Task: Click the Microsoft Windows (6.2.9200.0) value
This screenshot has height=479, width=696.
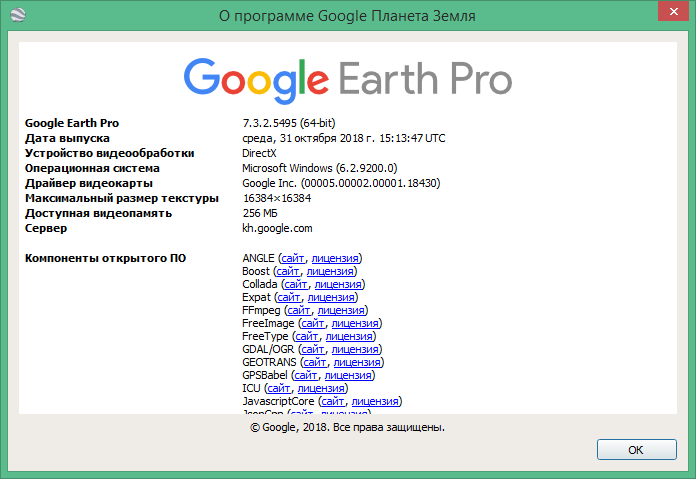Action: 320,168
